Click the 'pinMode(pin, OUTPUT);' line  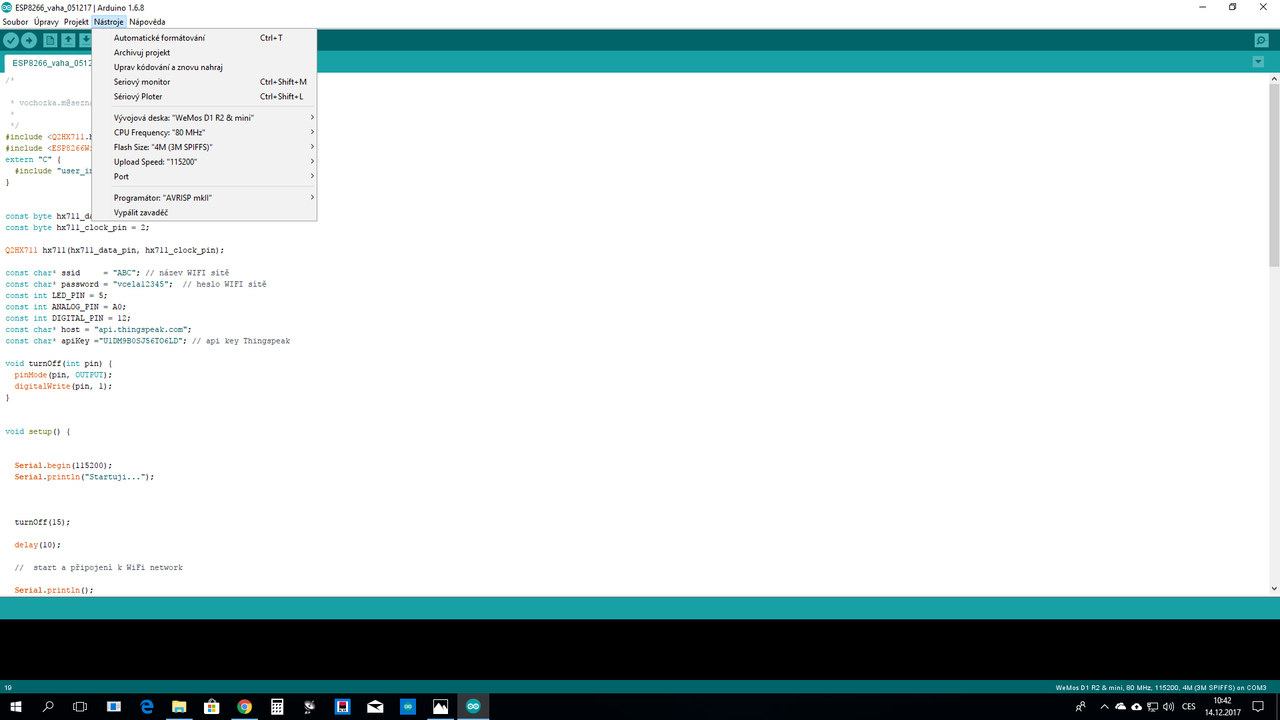[x=63, y=375]
